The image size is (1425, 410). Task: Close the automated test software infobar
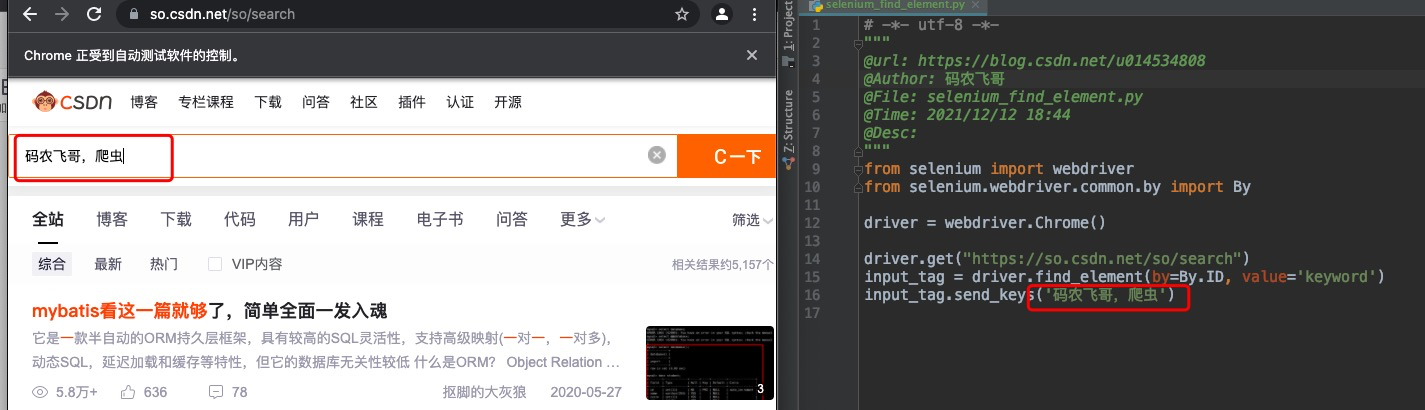[x=751, y=55]
